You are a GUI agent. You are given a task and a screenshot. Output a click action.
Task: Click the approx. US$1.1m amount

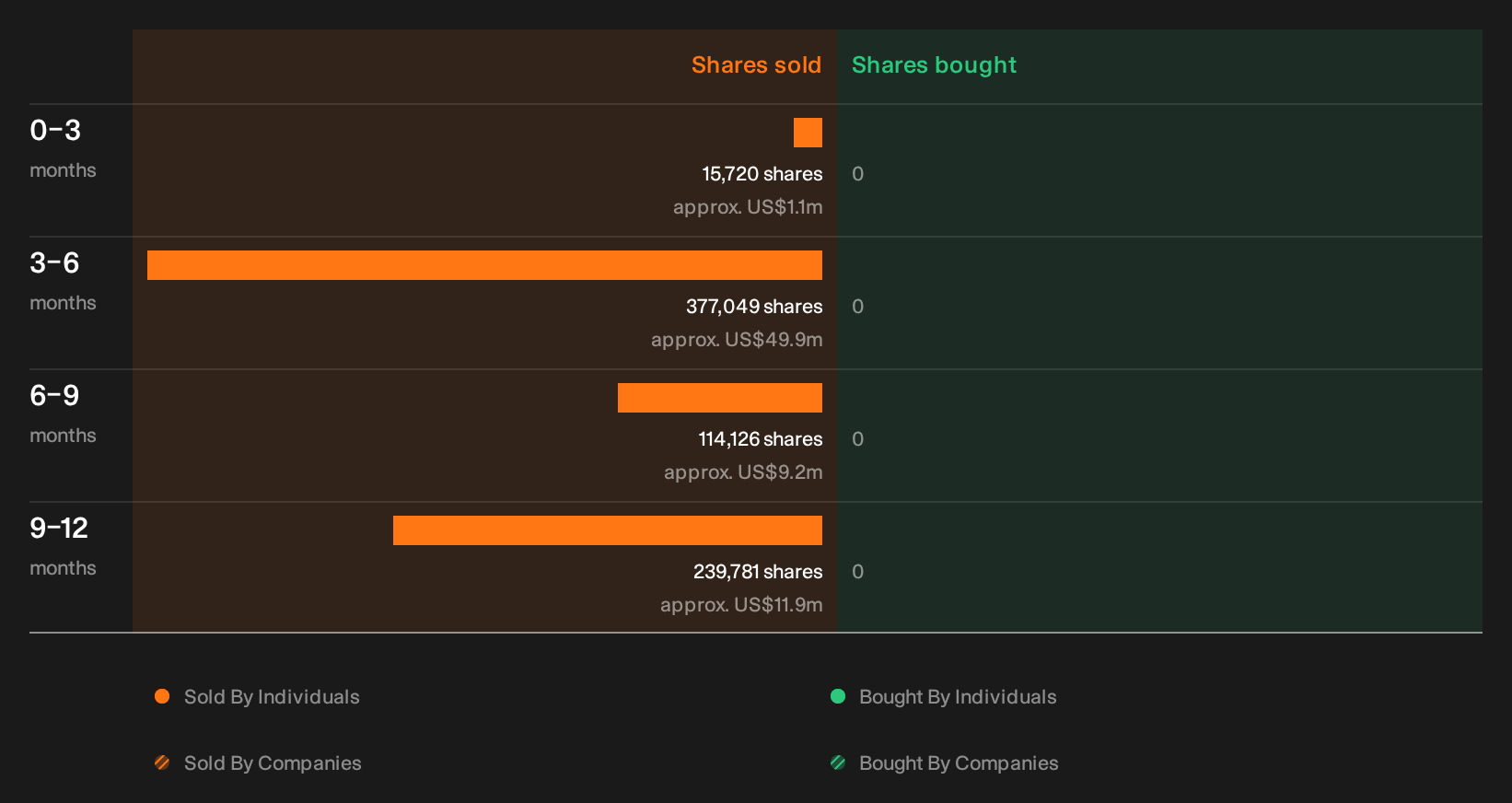tap(748, 207)
